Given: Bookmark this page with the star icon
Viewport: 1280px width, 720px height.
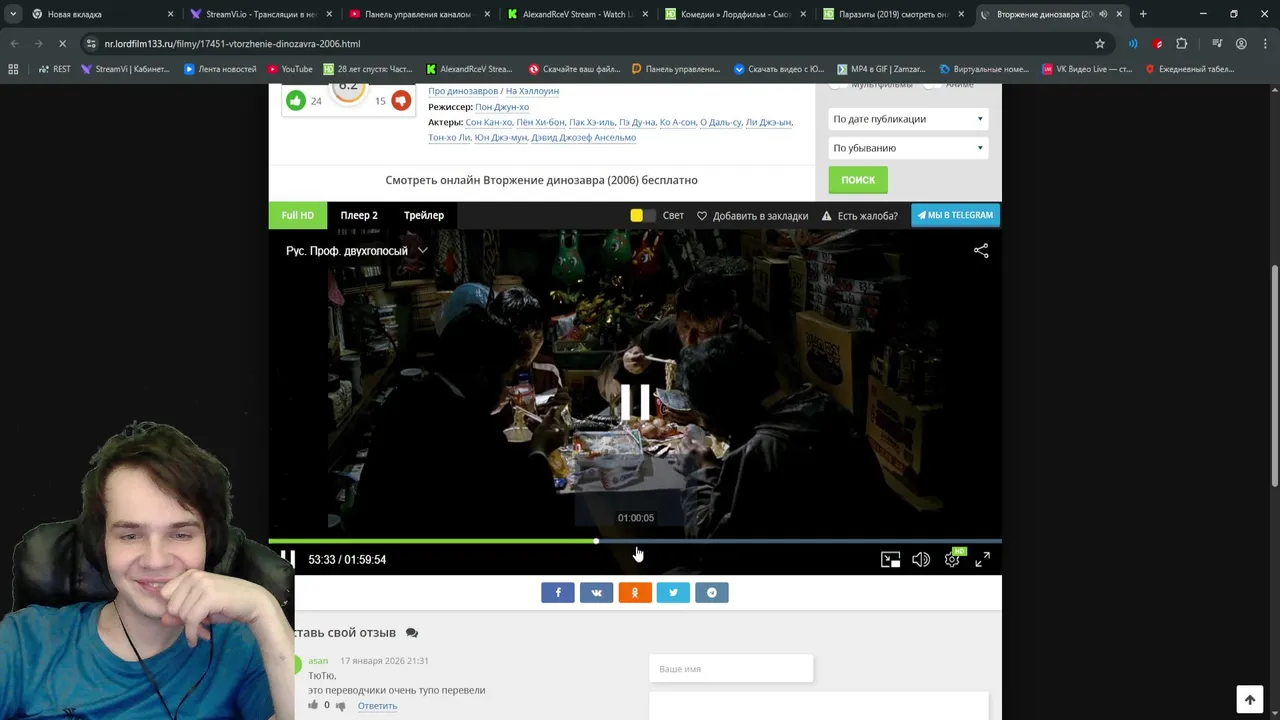Looking at the screenshot, I should click(x=1100, y=44).
